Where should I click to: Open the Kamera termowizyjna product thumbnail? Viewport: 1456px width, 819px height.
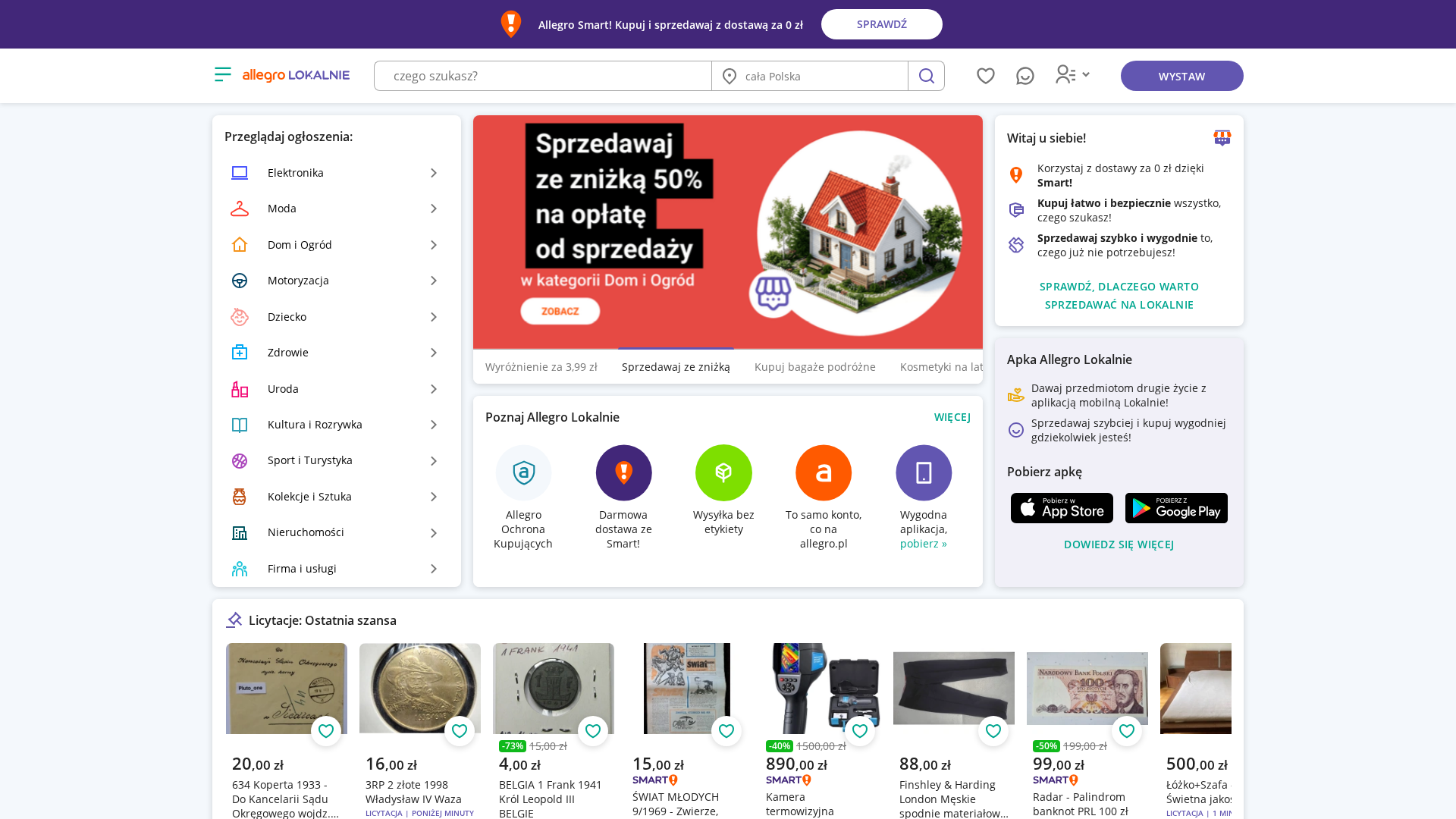[824, 689]
